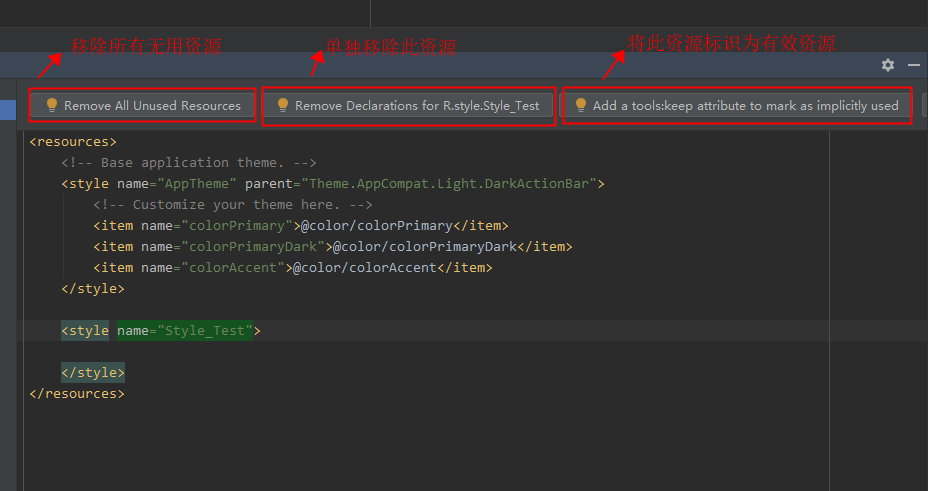Click the highlighted "Style_Test" name attribute

tap(185, 331)
